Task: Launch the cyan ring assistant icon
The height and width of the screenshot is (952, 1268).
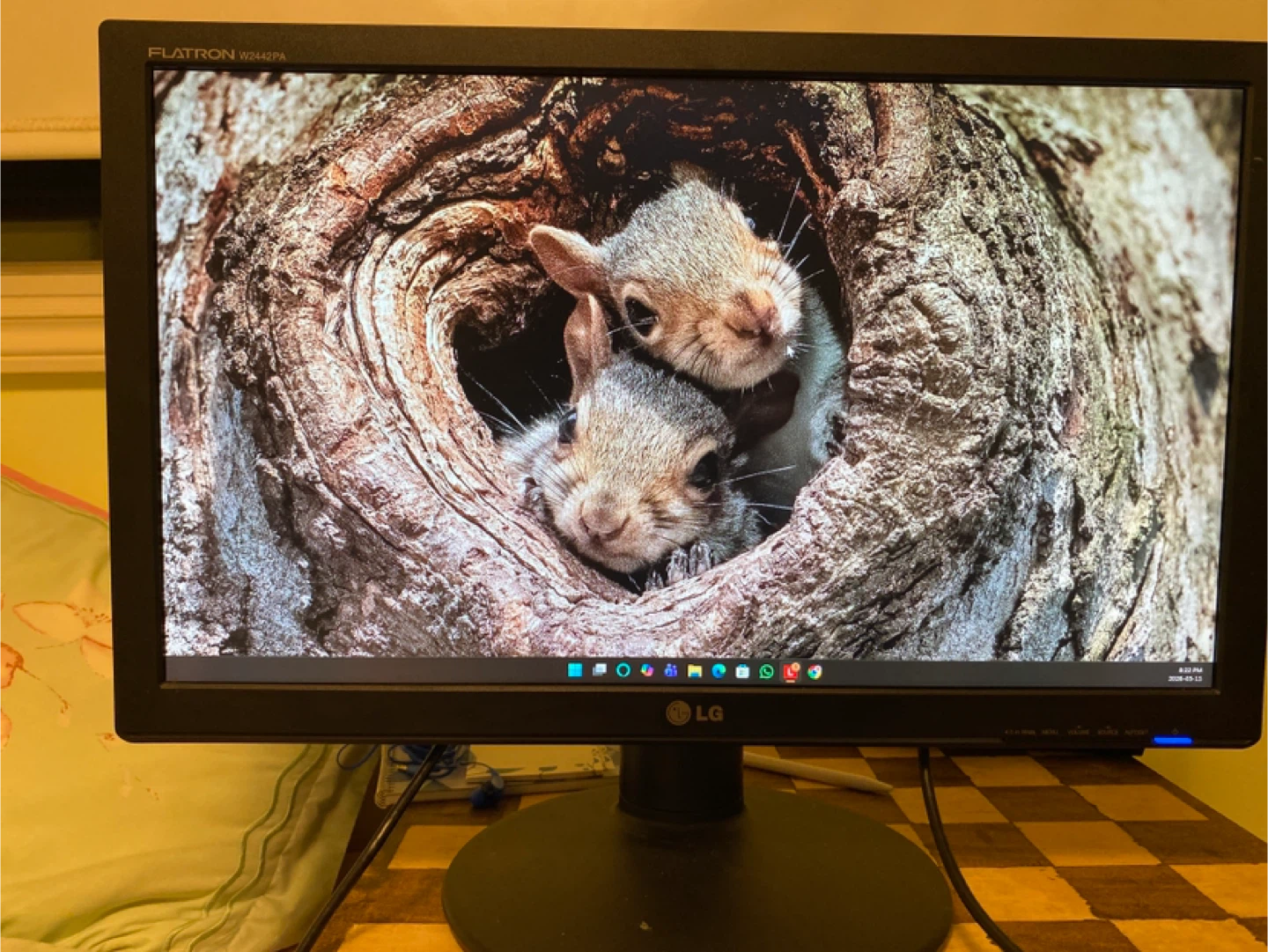Action: coord(623,671)
